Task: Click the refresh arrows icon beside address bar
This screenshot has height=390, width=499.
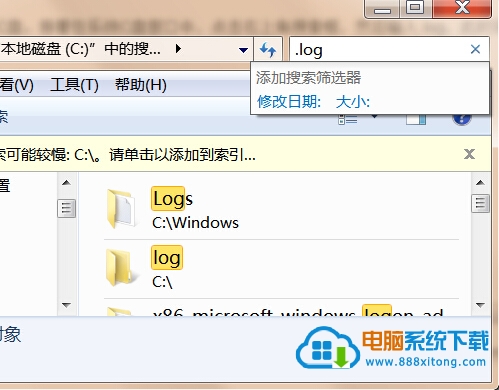Action: pos(268,50)
